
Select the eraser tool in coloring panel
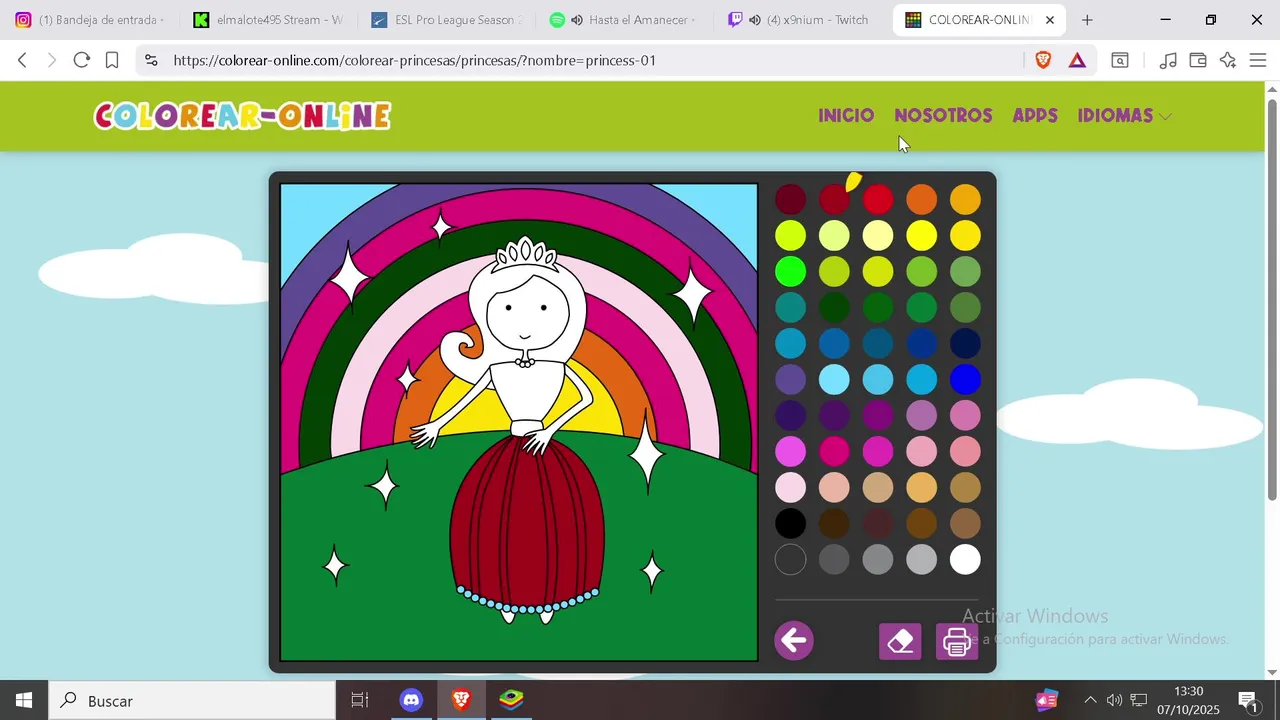tap(900, 641)
